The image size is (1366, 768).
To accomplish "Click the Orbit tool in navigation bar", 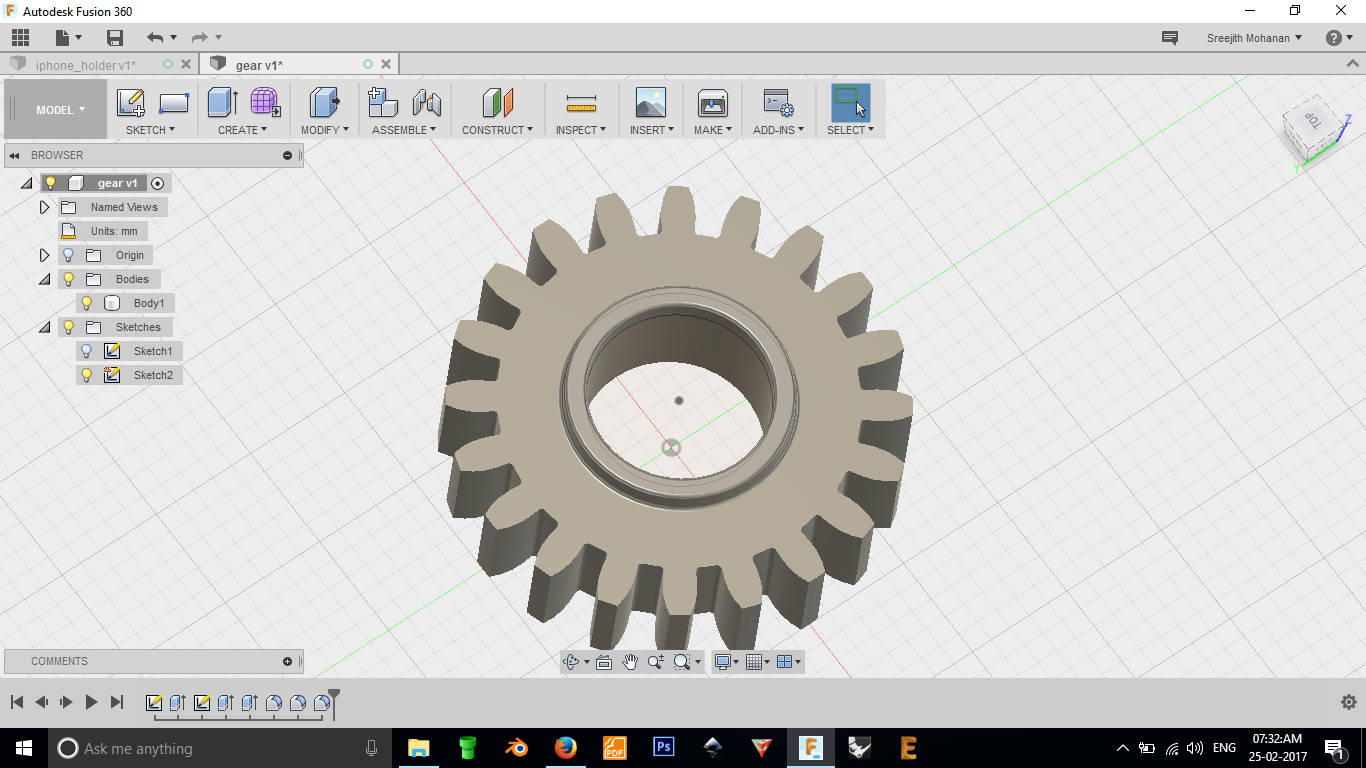I will pyautogui.click(x=572, y=662).
